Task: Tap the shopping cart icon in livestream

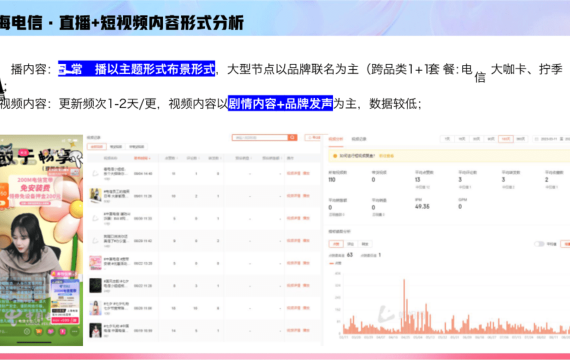Action: [38, 332]
